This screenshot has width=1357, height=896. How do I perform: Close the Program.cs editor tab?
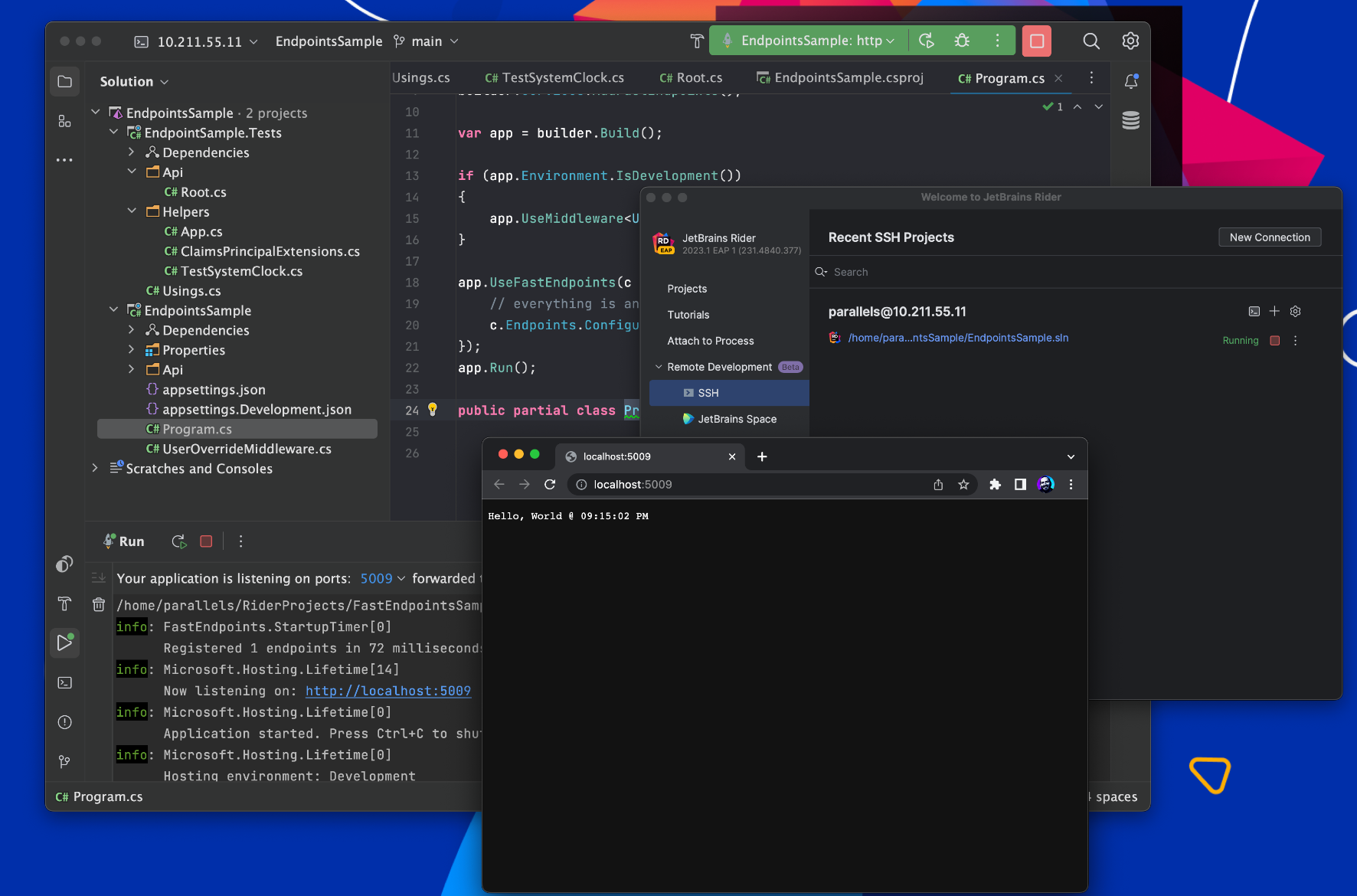tap(1058, 78)
